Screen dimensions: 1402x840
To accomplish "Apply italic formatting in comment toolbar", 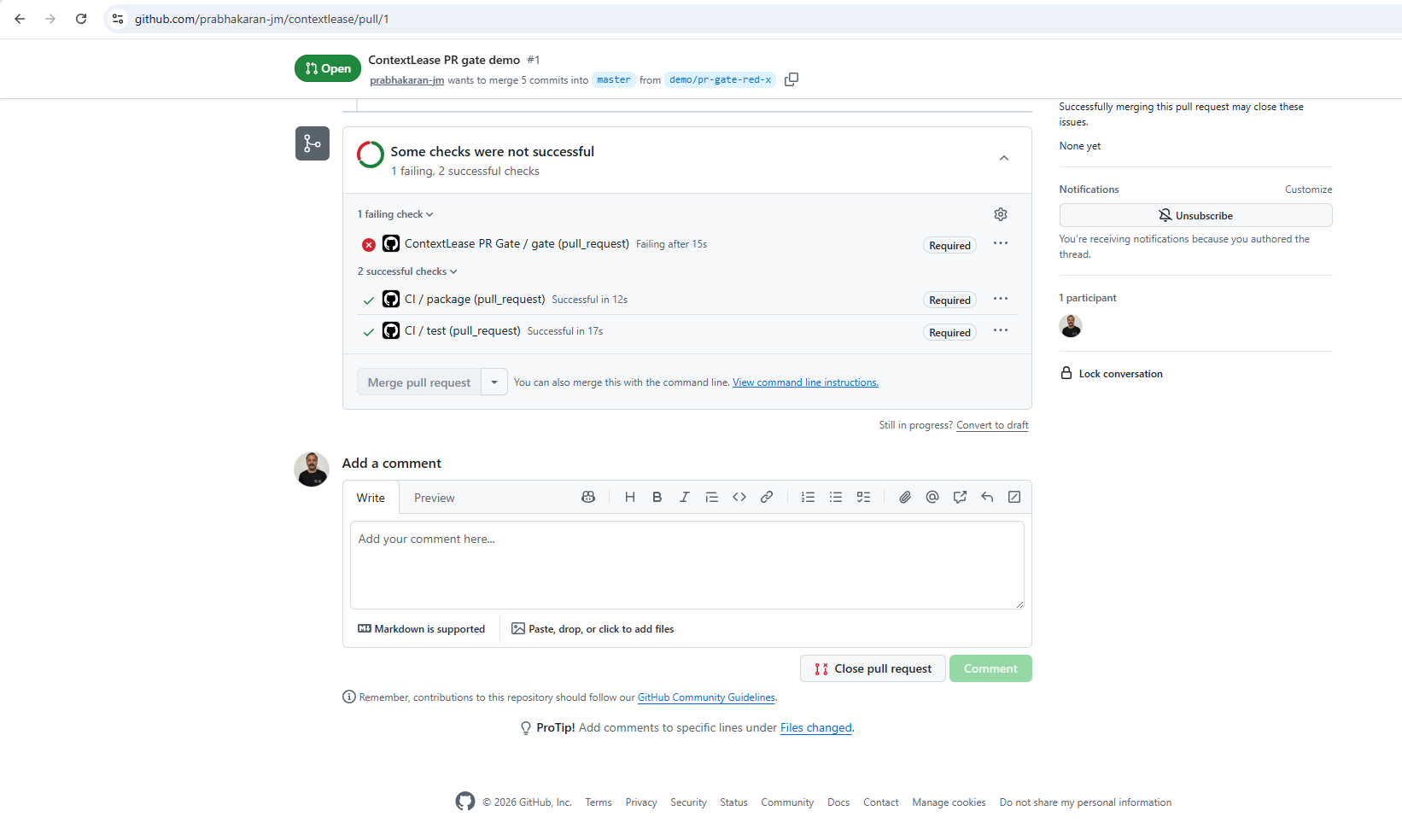I will (x=685, y=497).
